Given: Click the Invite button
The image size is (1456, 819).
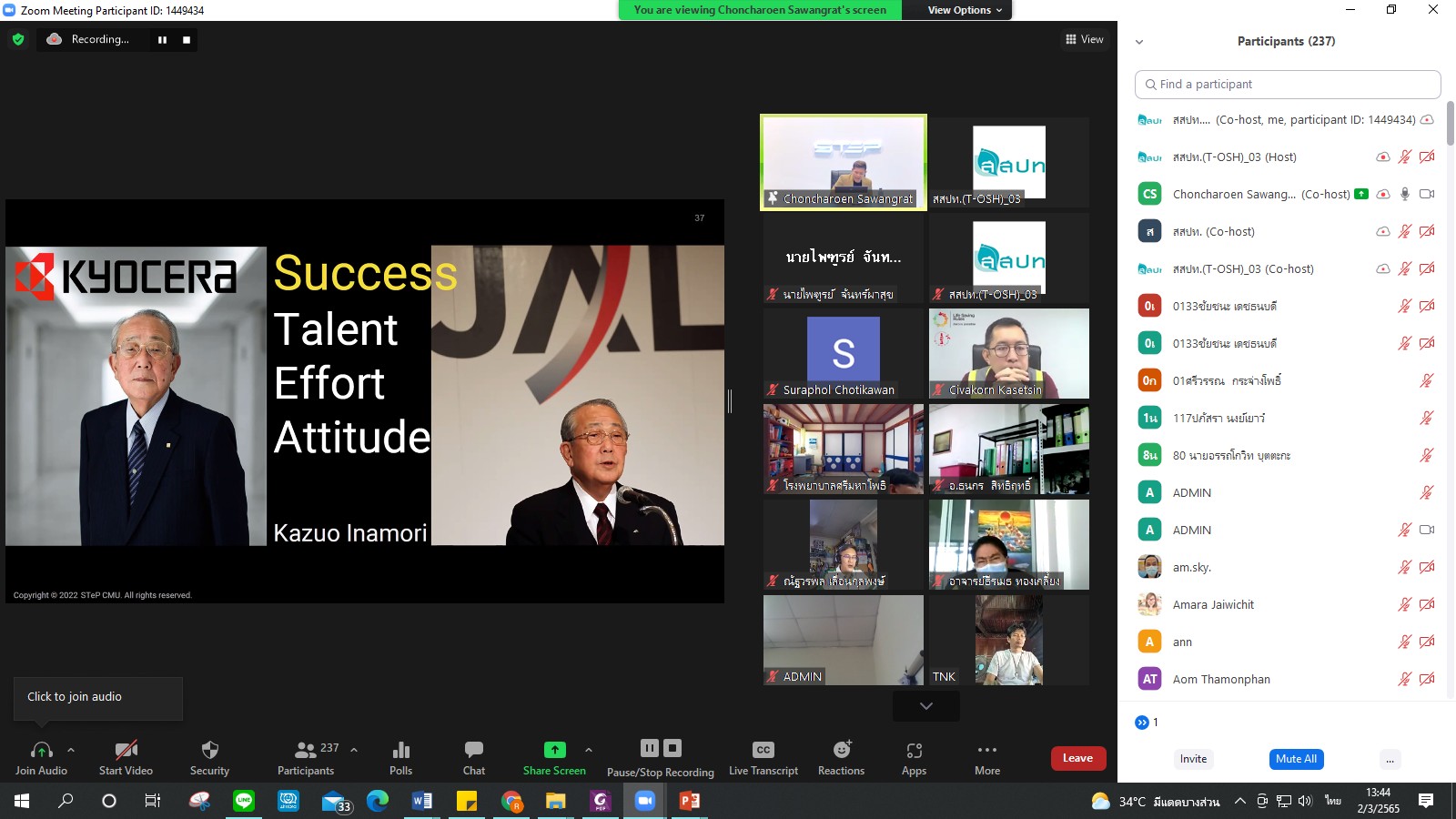Looking at the screenshot, I should [1193, 759].
